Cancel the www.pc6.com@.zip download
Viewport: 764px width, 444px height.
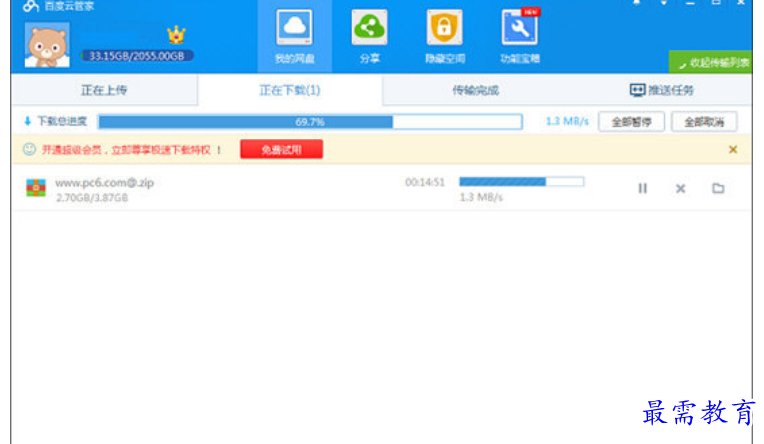[x=681, y=189]
